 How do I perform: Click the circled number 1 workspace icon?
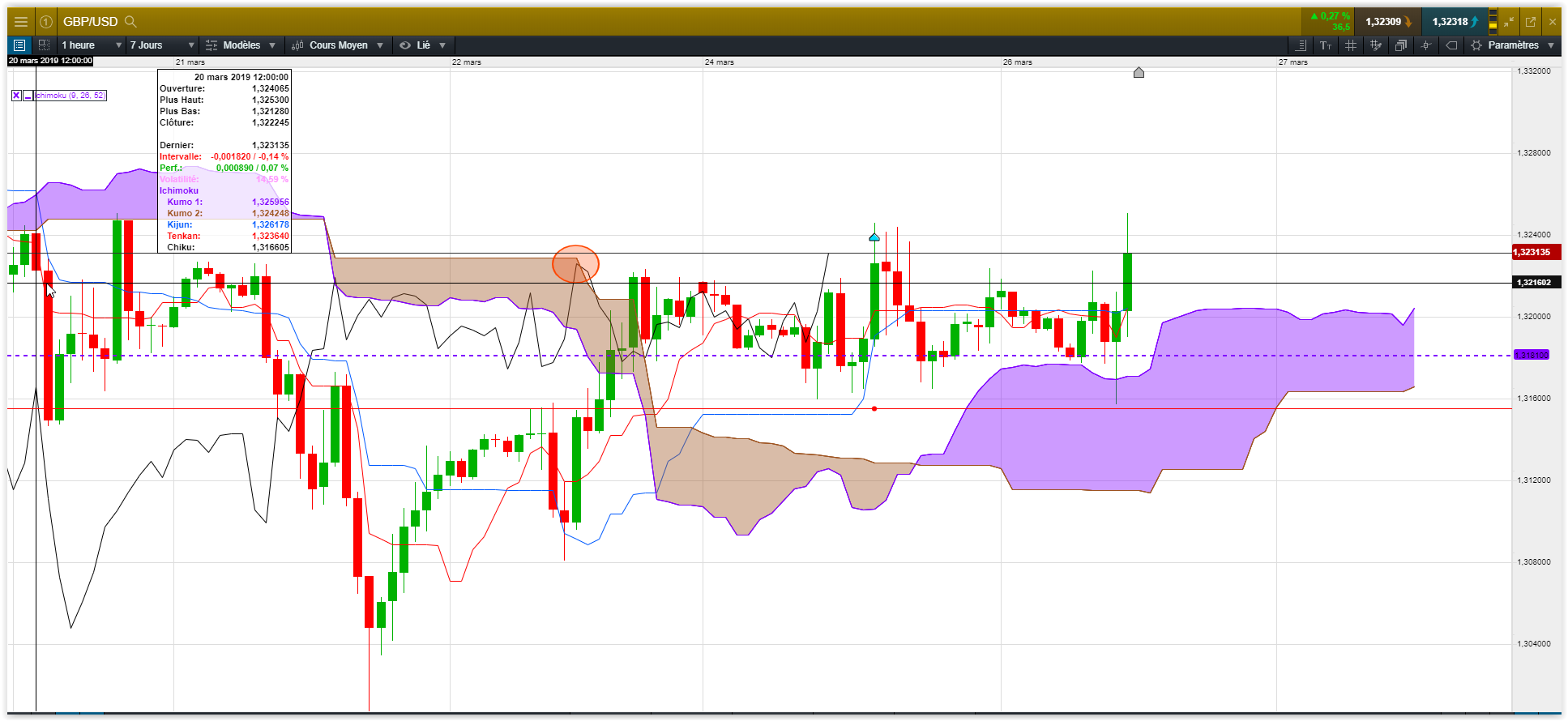tap(46, 22)
